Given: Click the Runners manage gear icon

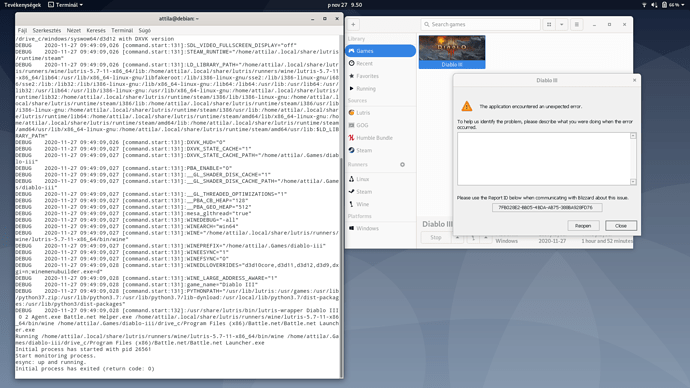Looking at the screenshot, I should (x=402, y=165).
